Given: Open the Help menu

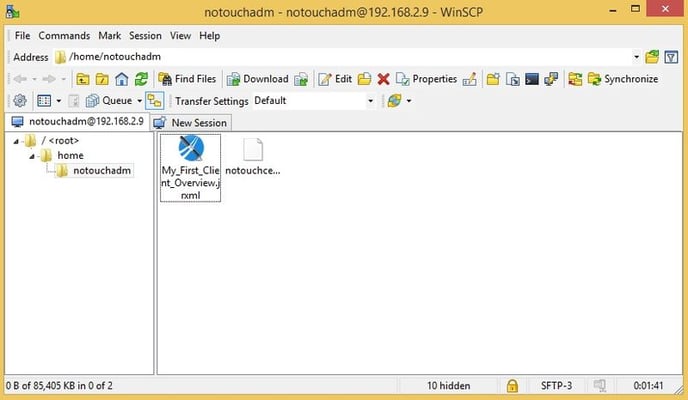Looking at the screenshot, I should pos(209,36).
